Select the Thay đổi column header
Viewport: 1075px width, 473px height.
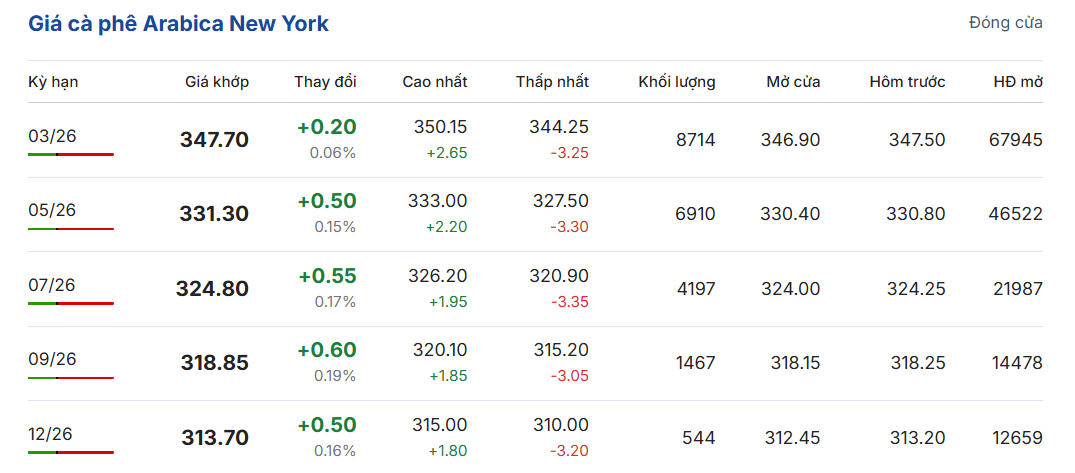[325, 82]
